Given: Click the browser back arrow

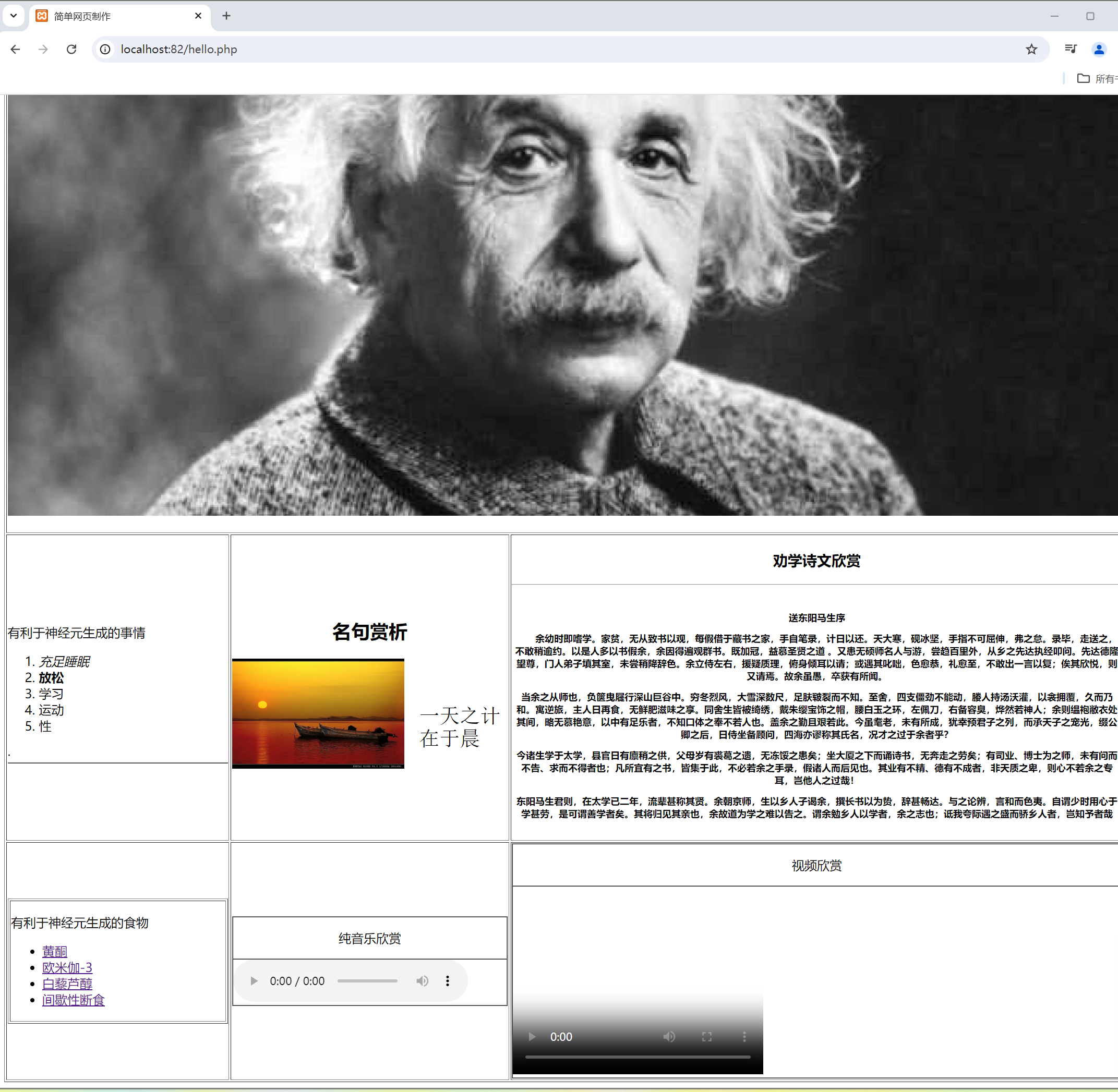Looking at the screenshot, I should pos(16,50).
